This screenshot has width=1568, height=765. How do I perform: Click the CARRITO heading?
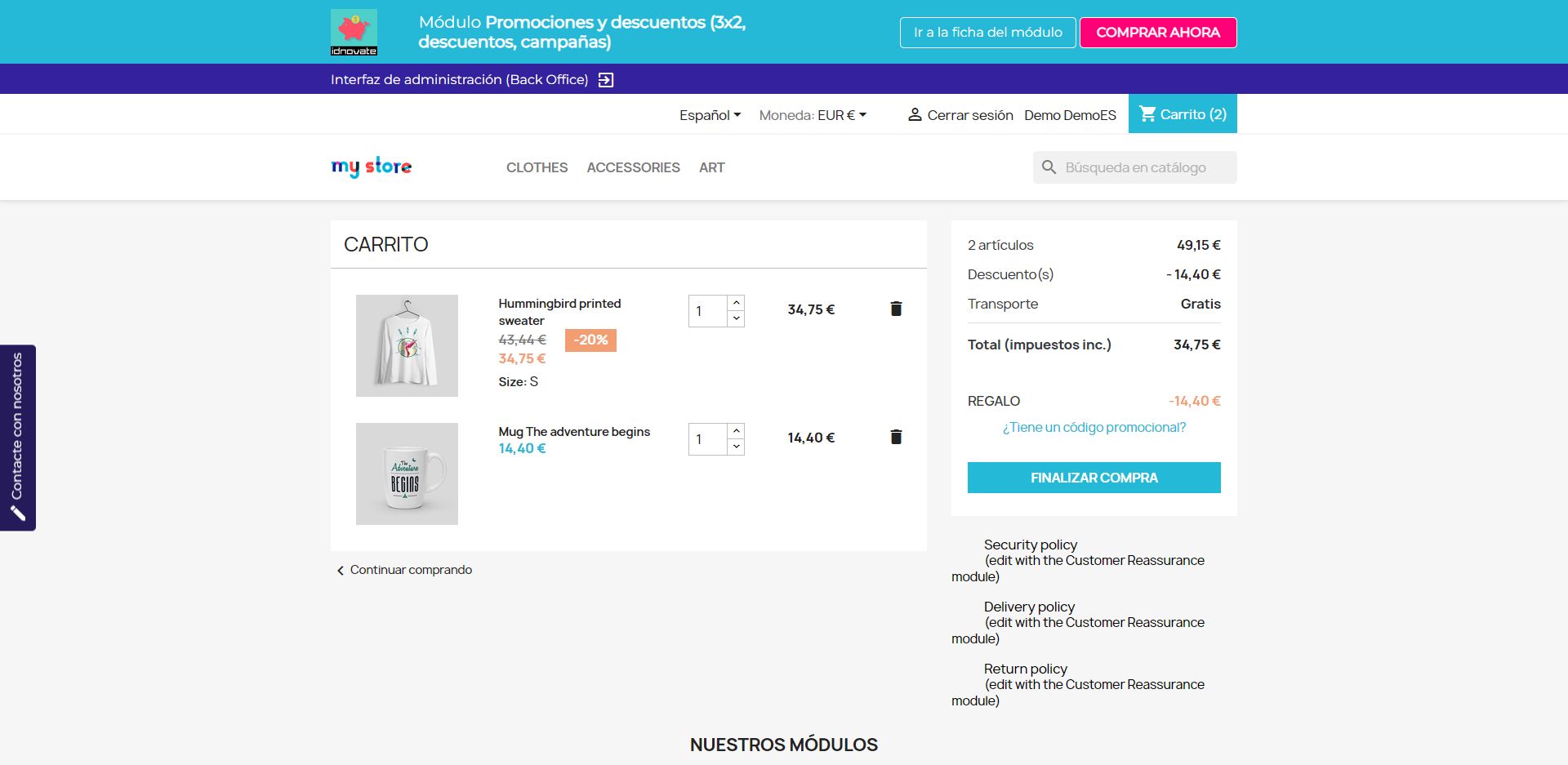tap(386, 244)
